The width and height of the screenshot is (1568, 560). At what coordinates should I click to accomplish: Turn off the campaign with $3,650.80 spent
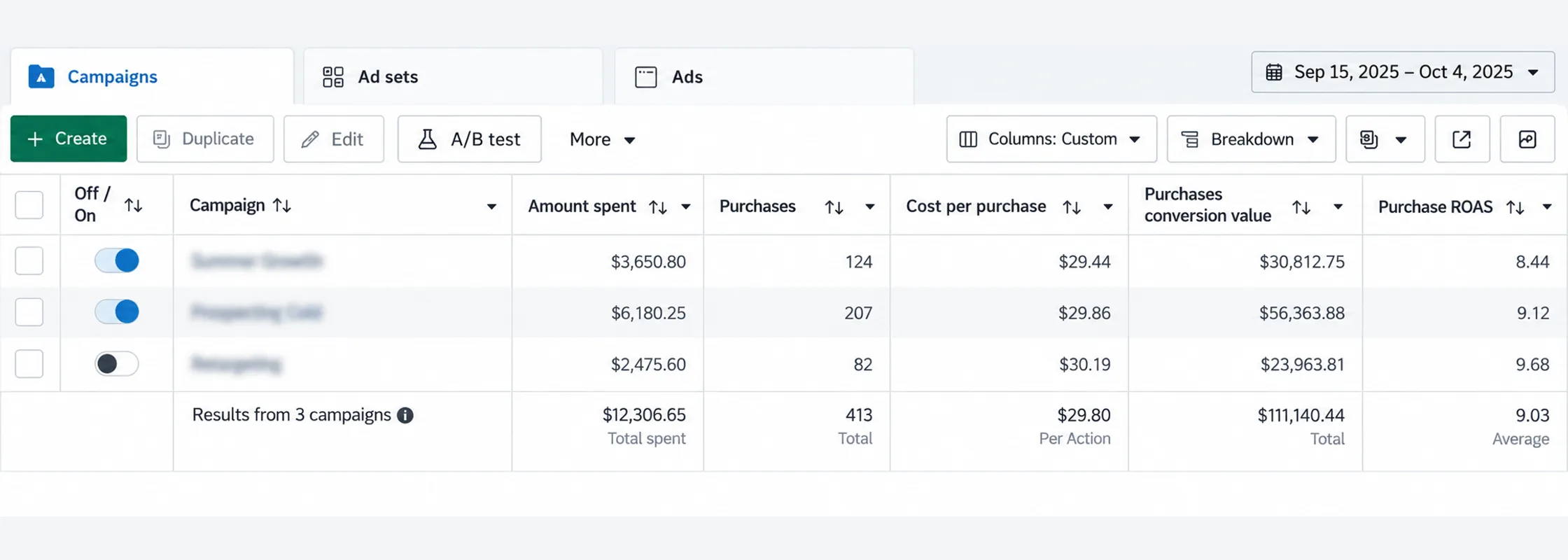click(117, 260)
